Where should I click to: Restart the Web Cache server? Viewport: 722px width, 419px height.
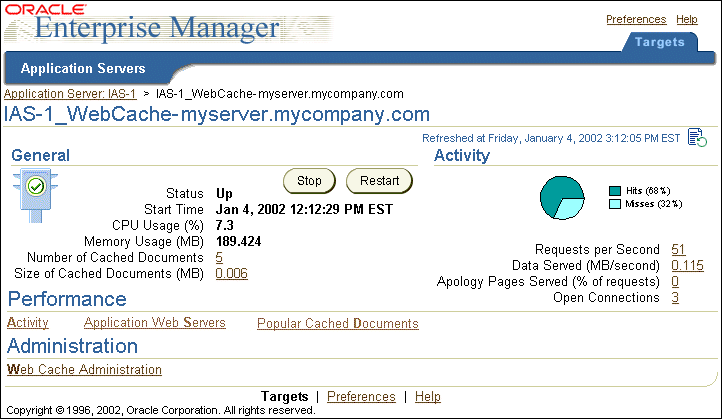379,181
